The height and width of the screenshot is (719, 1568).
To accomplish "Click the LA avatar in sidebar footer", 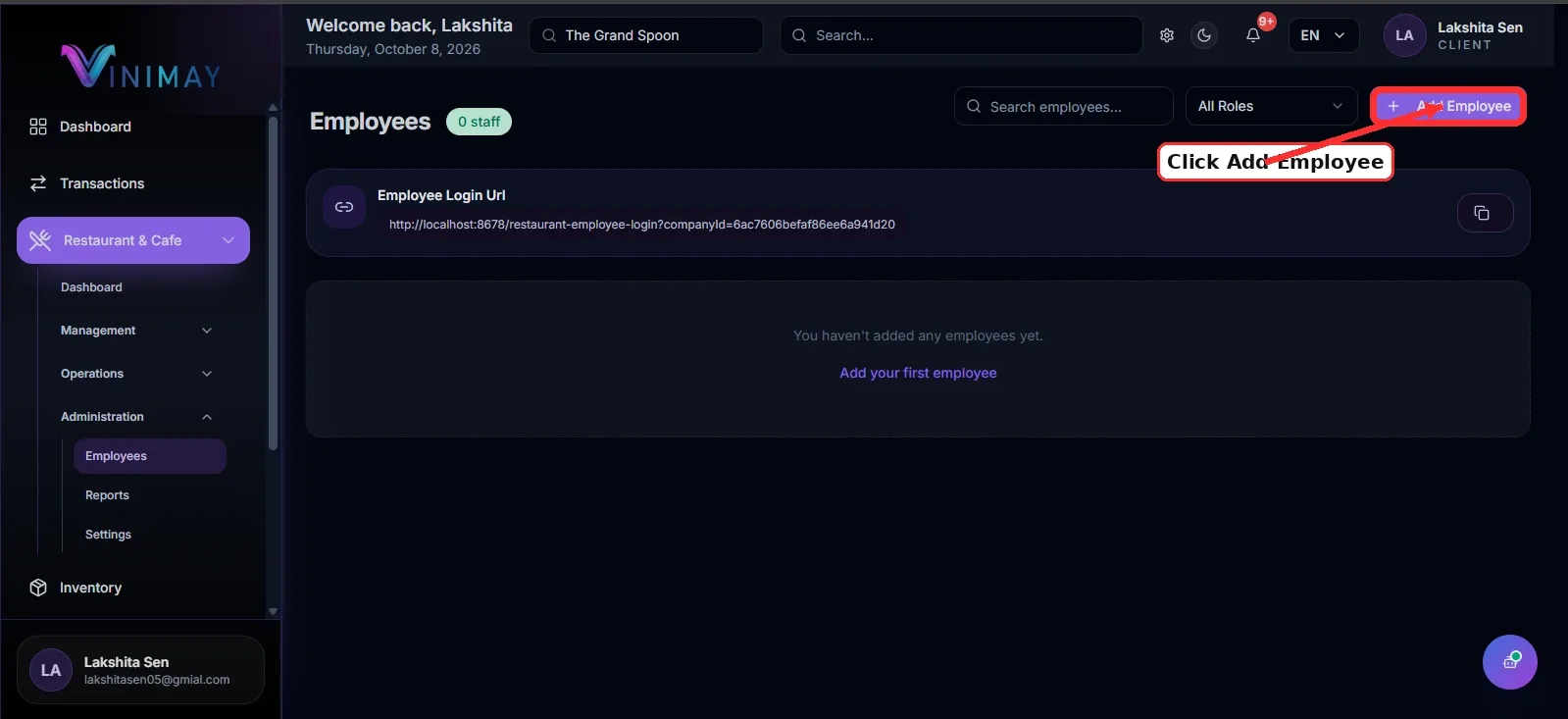I will click(51, 670).
